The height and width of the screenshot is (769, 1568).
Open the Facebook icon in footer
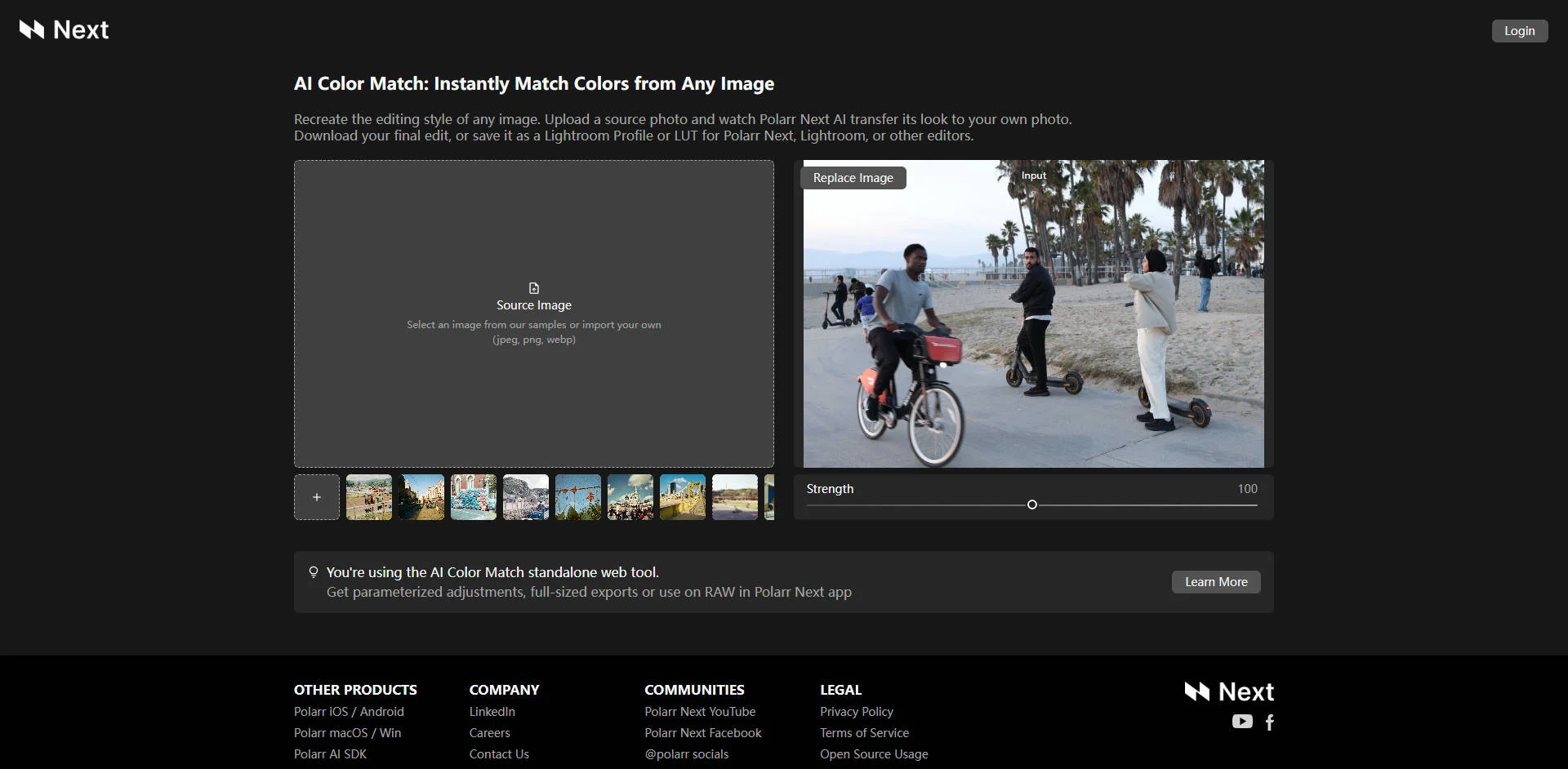[x=1270, y=722]
